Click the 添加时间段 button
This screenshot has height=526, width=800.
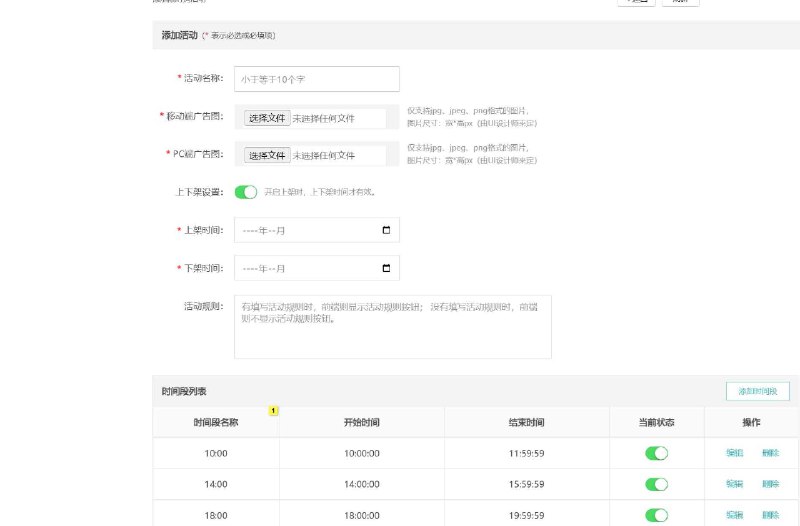point(758,391)
